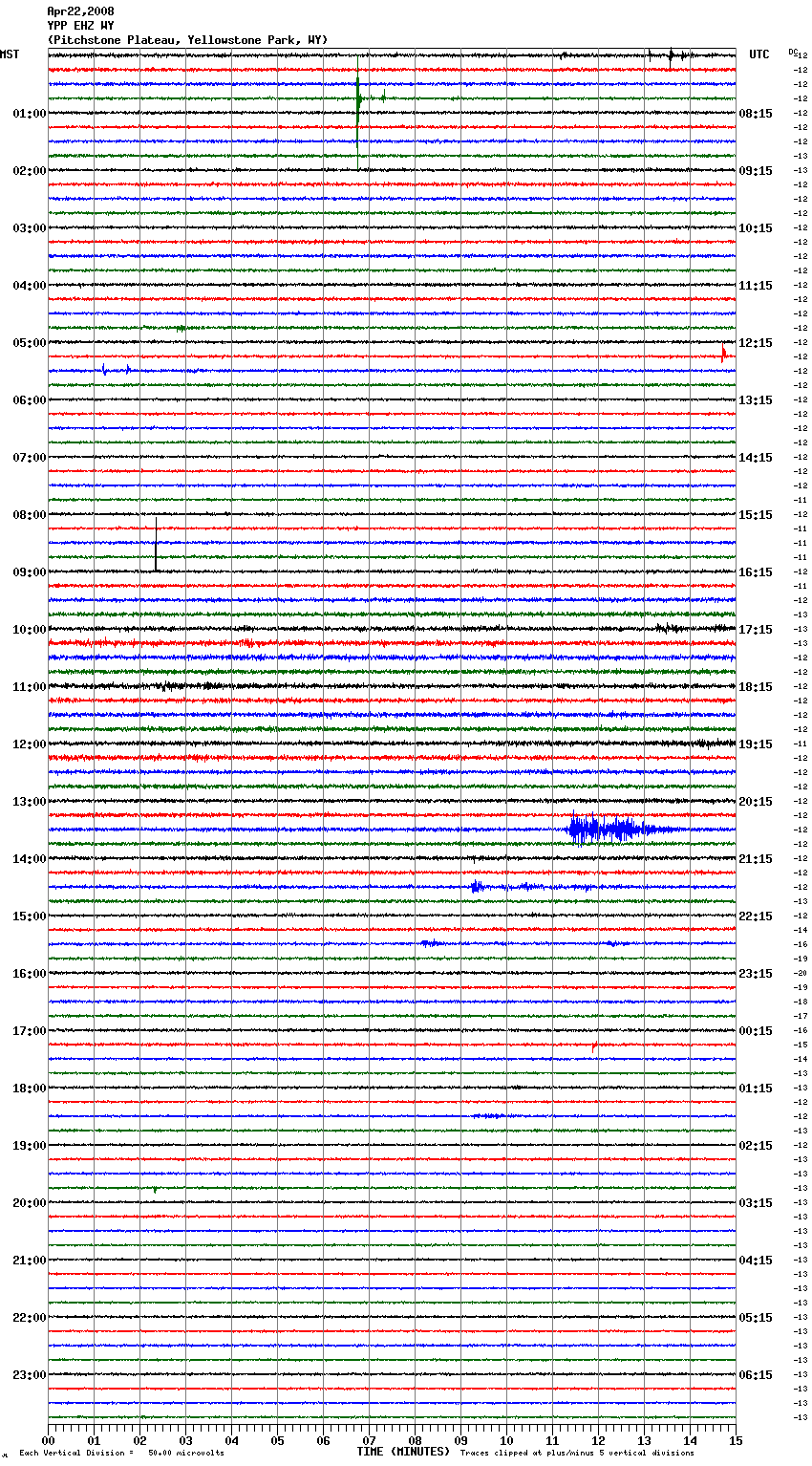Click the red spike at the end of the 05:15 trace
The image size is (812, 1466).
(x=724, y=354)
